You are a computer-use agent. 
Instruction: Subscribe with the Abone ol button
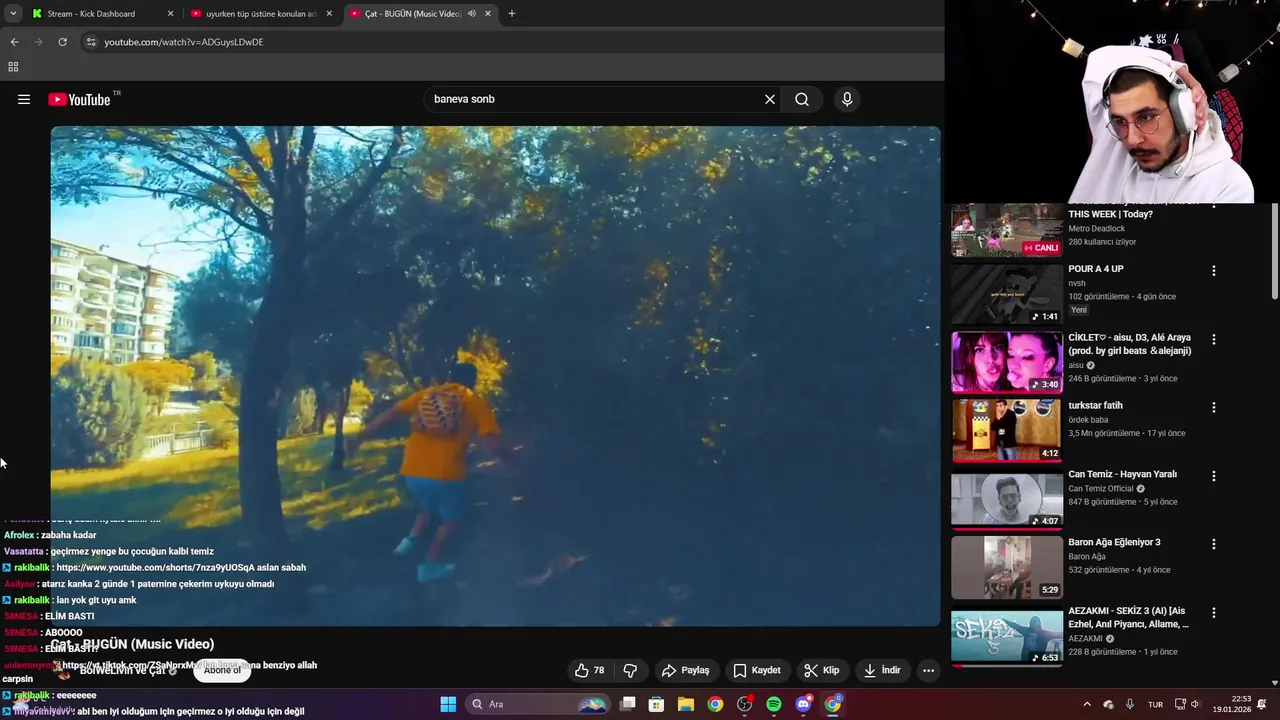222,670
